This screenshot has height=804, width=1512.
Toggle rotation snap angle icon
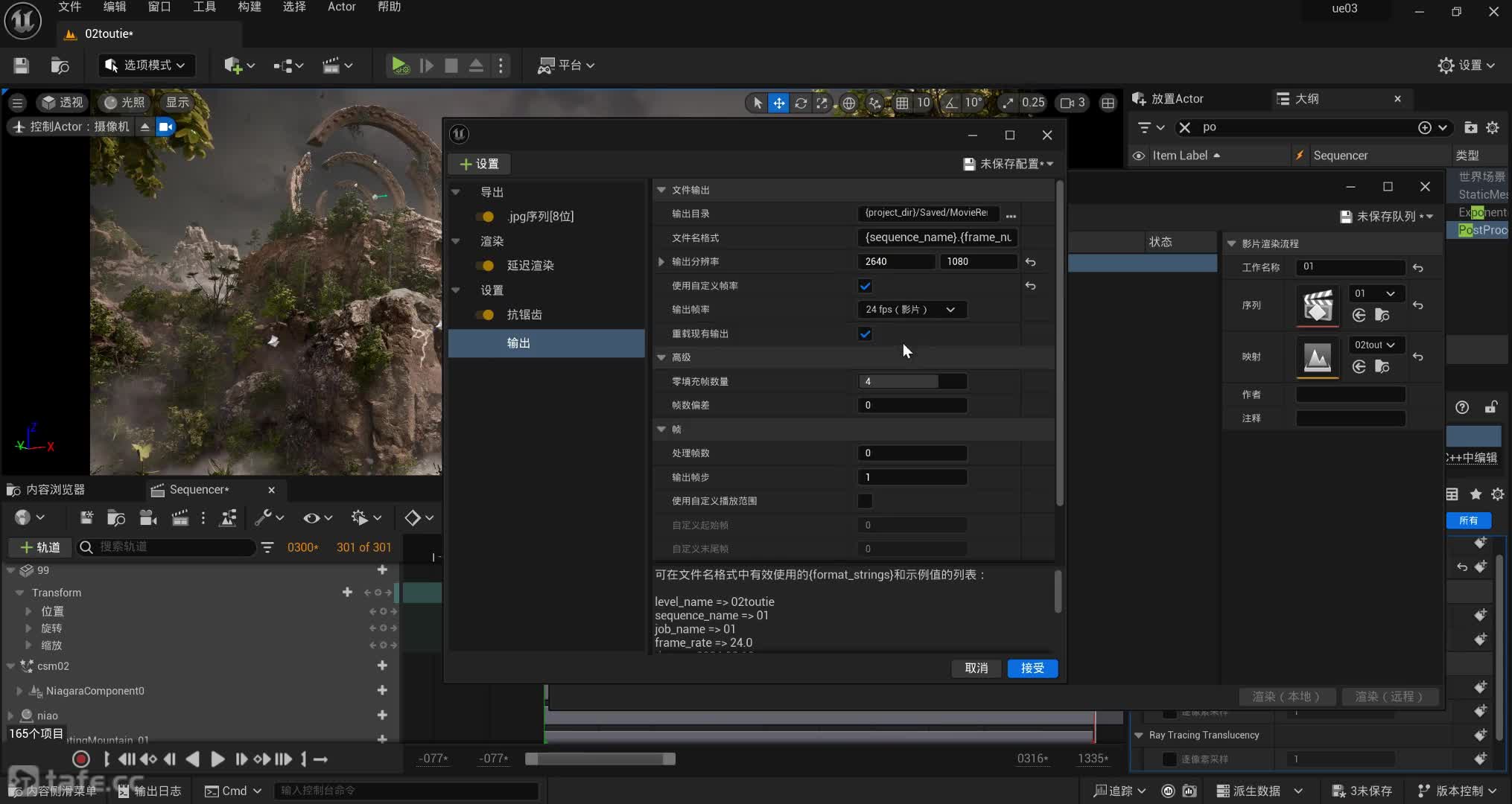[x=951, y=103]
